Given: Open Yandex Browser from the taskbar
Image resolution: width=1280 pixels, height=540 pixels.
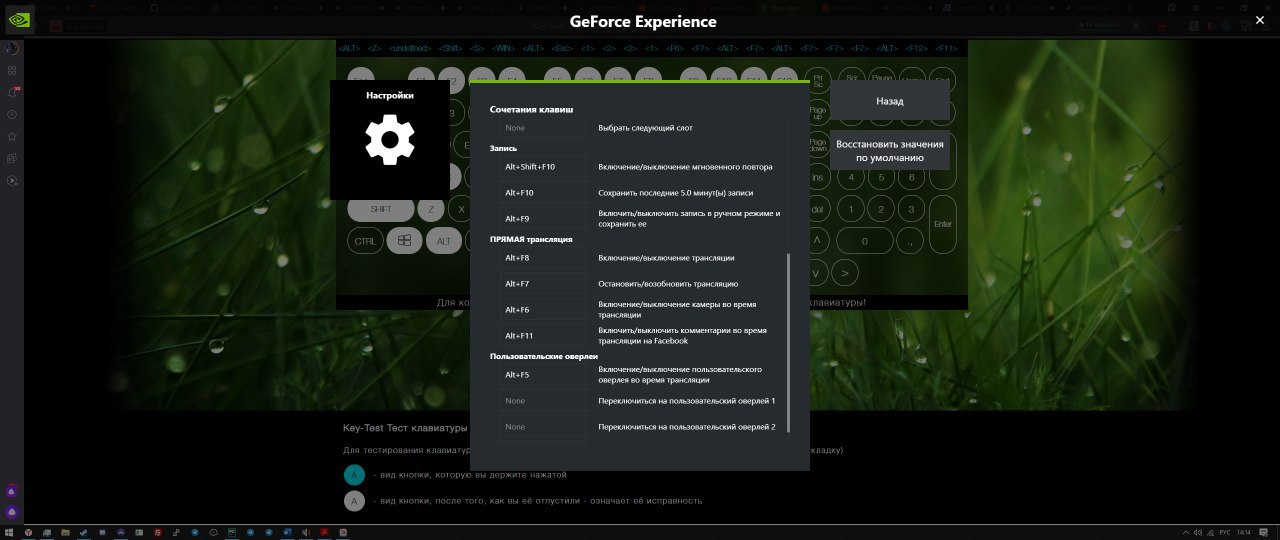Looking at the screenshot, I should click(x=28, y=533).
